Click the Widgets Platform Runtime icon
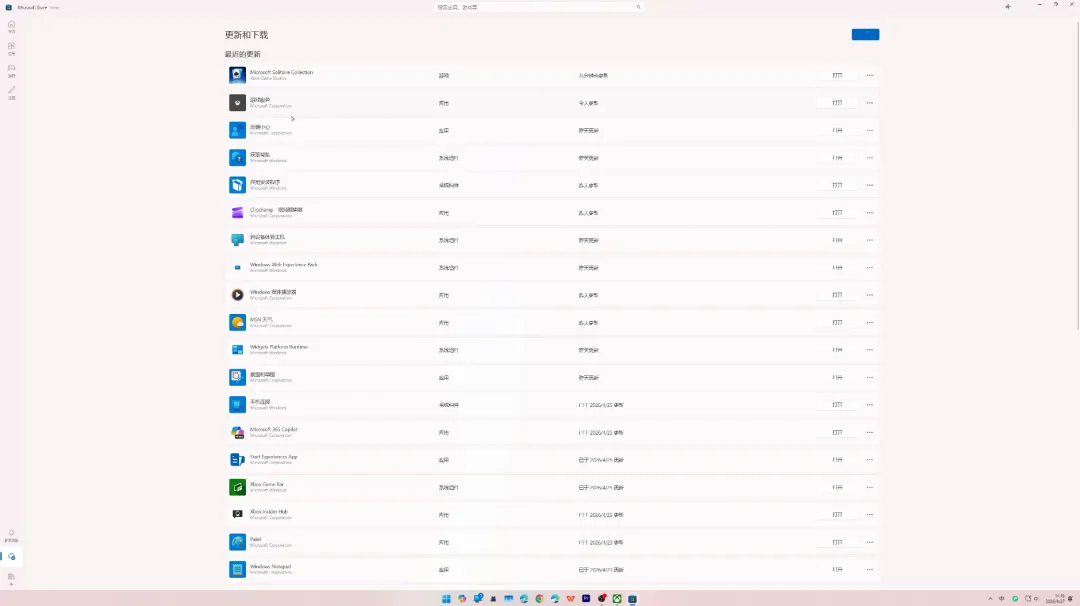 pos(237,350)
